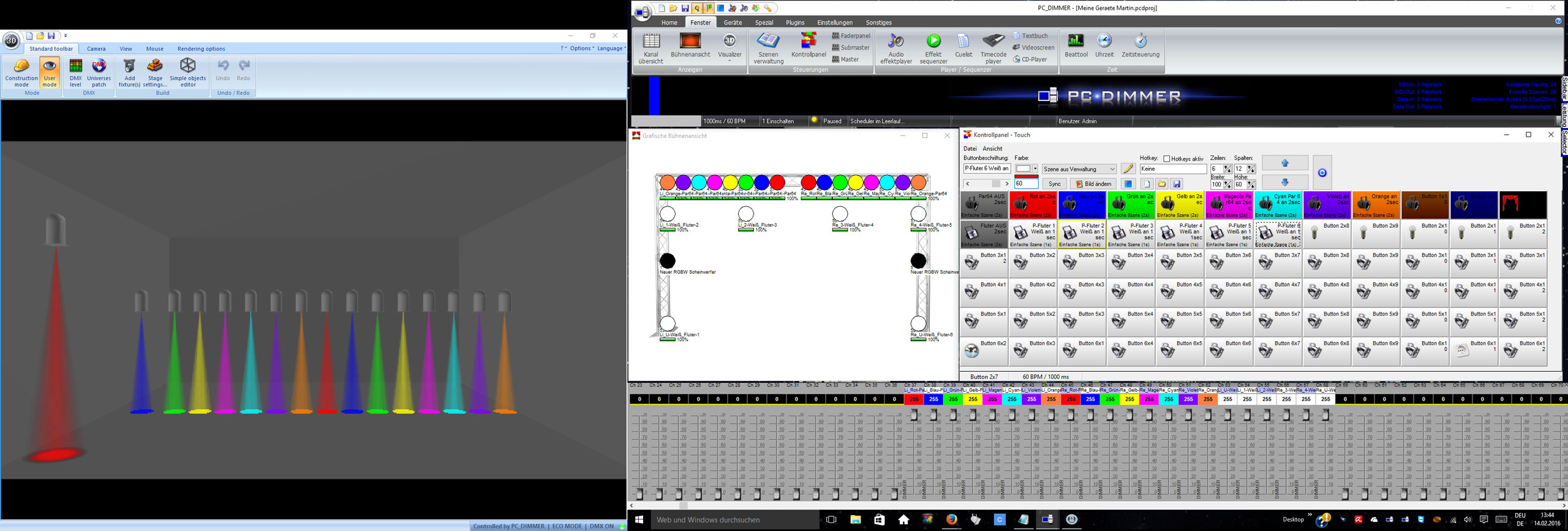Open Kontrollpanel from the ribbon
This screenshot has width=1568, height=531.
coord(809,46)
